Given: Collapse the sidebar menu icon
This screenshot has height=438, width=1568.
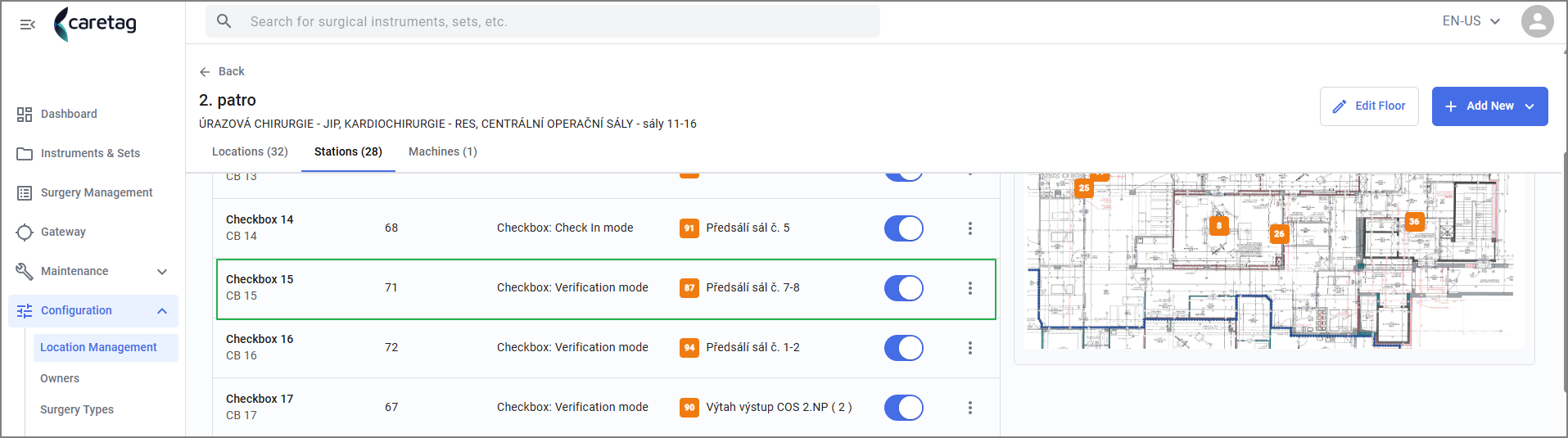Looking at the screenshot, I should 27,25.
